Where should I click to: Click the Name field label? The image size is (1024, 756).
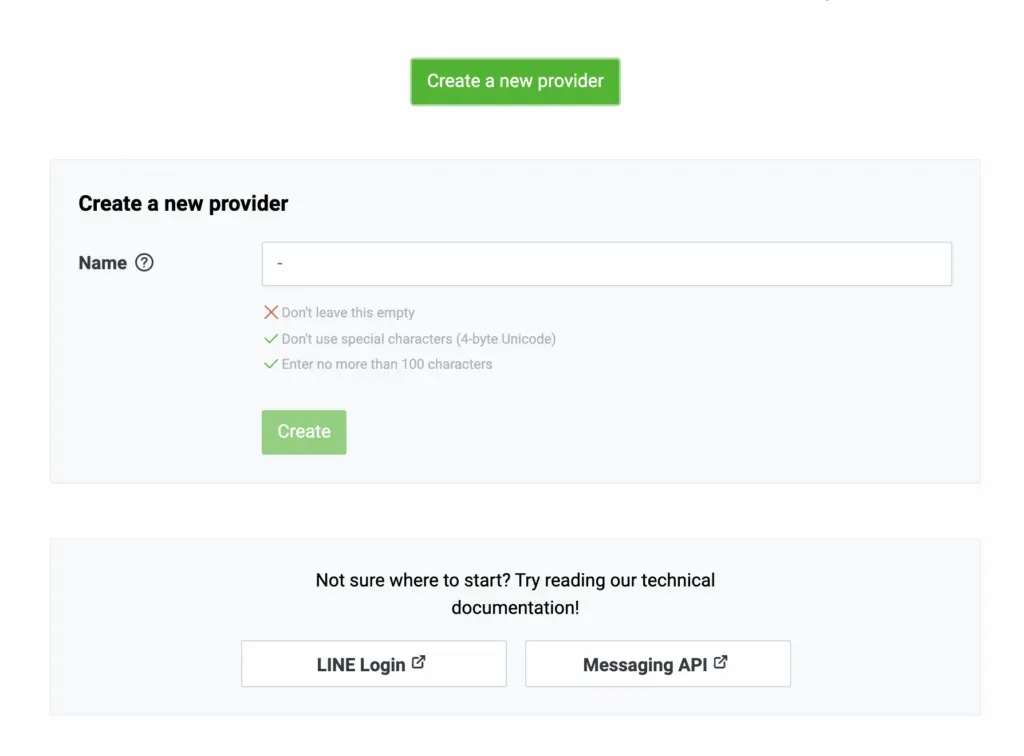[103, 263]
